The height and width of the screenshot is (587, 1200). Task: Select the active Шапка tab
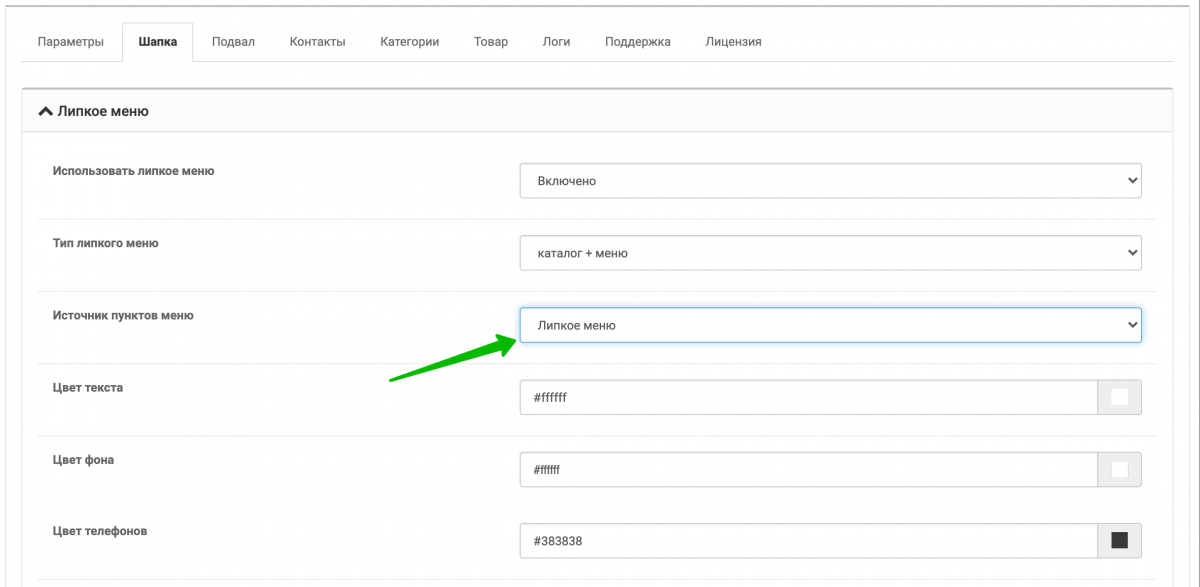pos(158,42)
